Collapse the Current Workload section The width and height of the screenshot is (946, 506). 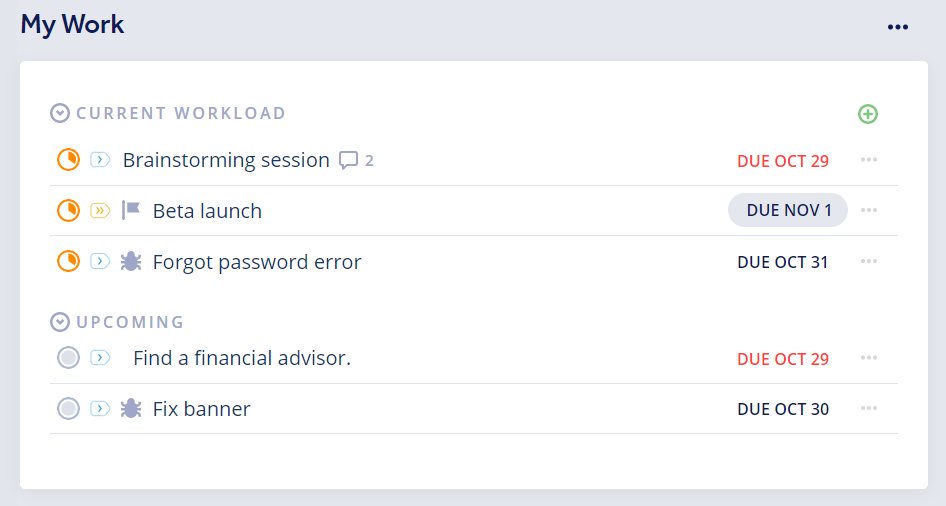tap(60, 114)
